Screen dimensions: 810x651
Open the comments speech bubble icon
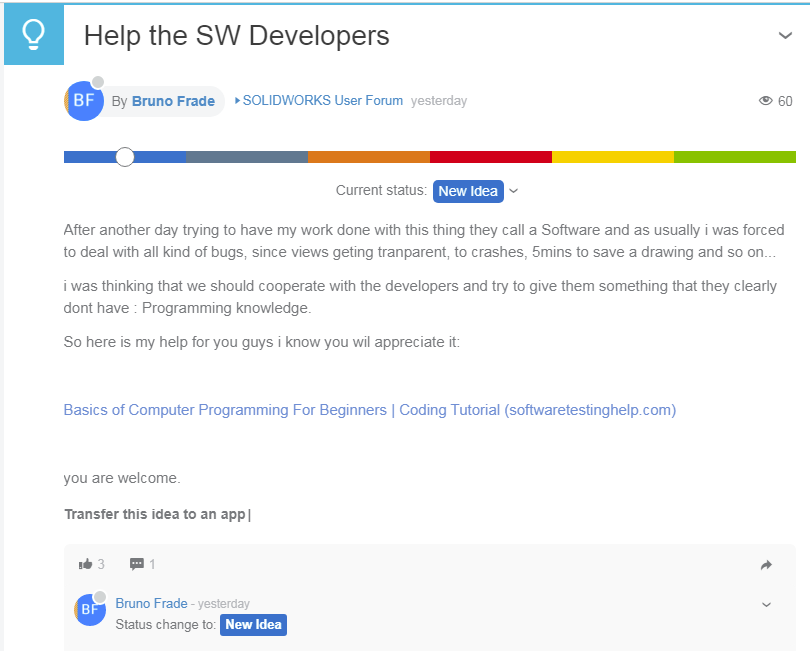tap(137, 564)
